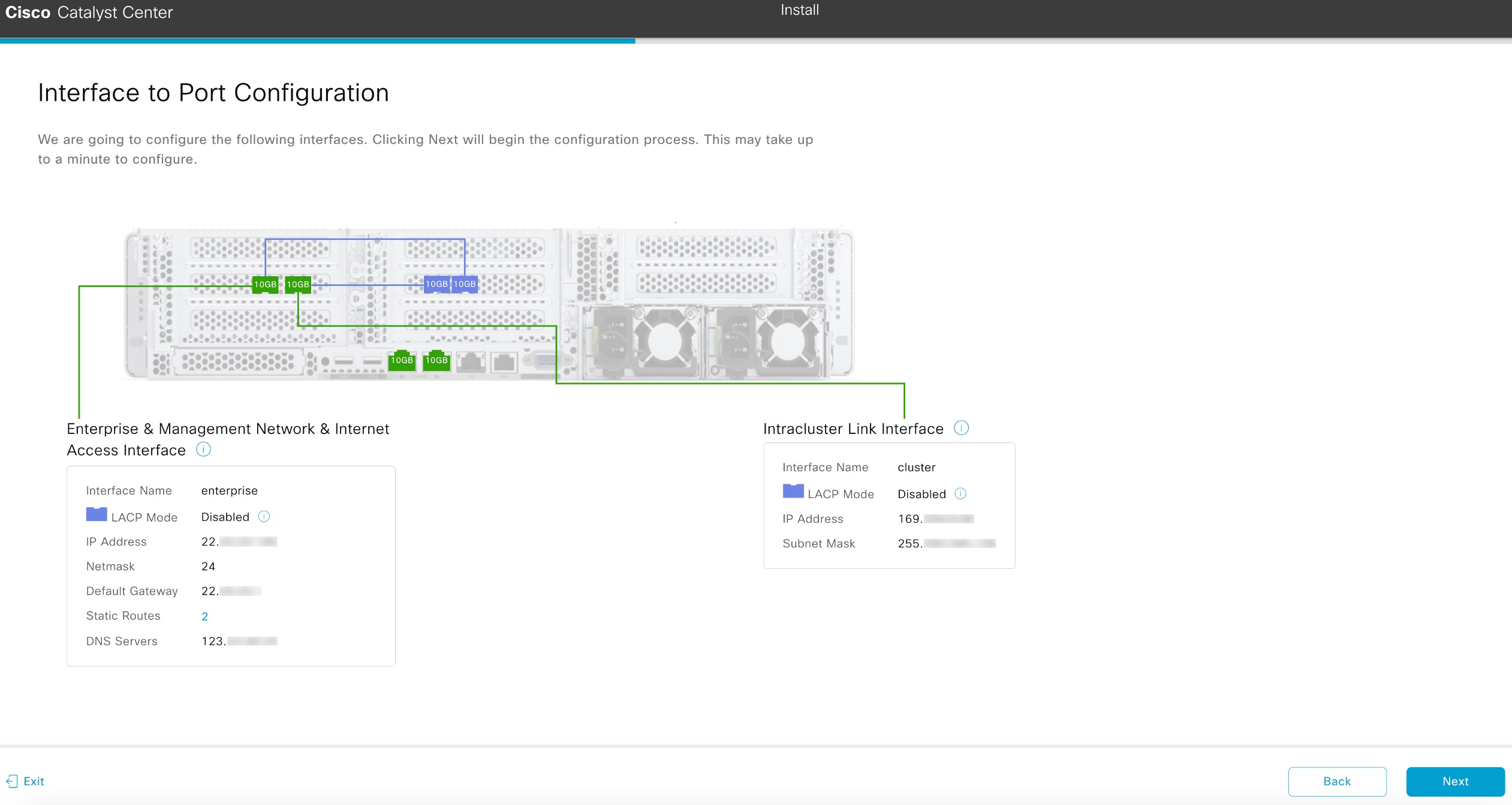Click the blue LACP Mode icon in the cluster panel
1512x805 pixels.
pyautogui.click(x=793, y=492)
